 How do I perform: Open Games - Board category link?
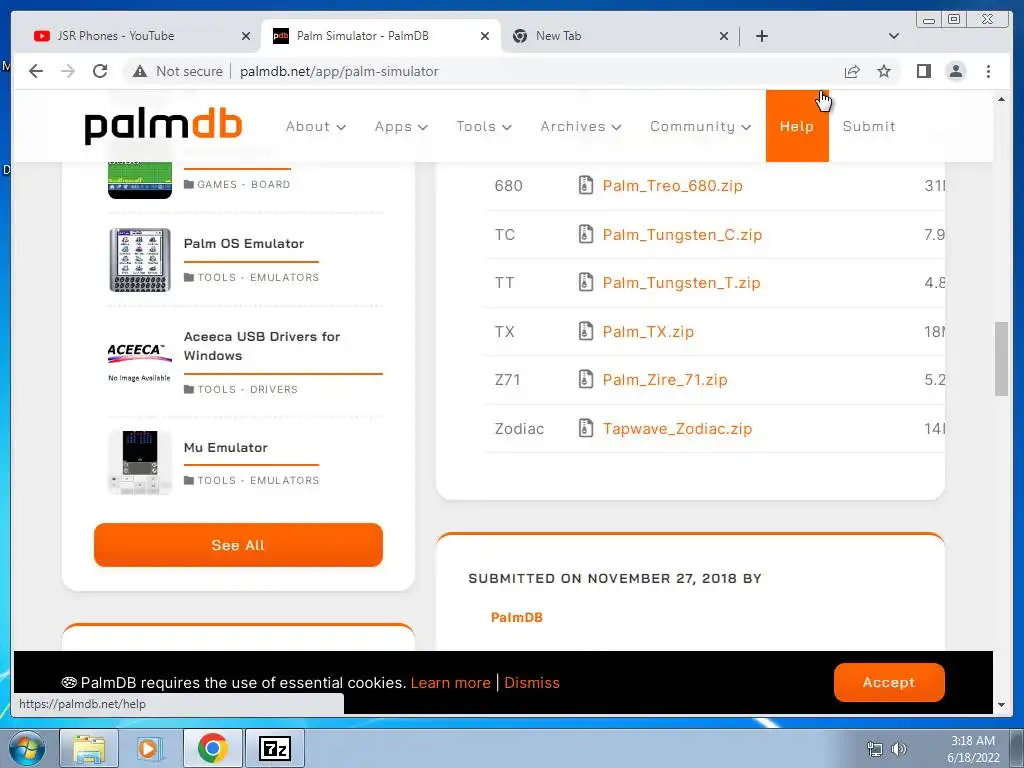tap(243, 184)
